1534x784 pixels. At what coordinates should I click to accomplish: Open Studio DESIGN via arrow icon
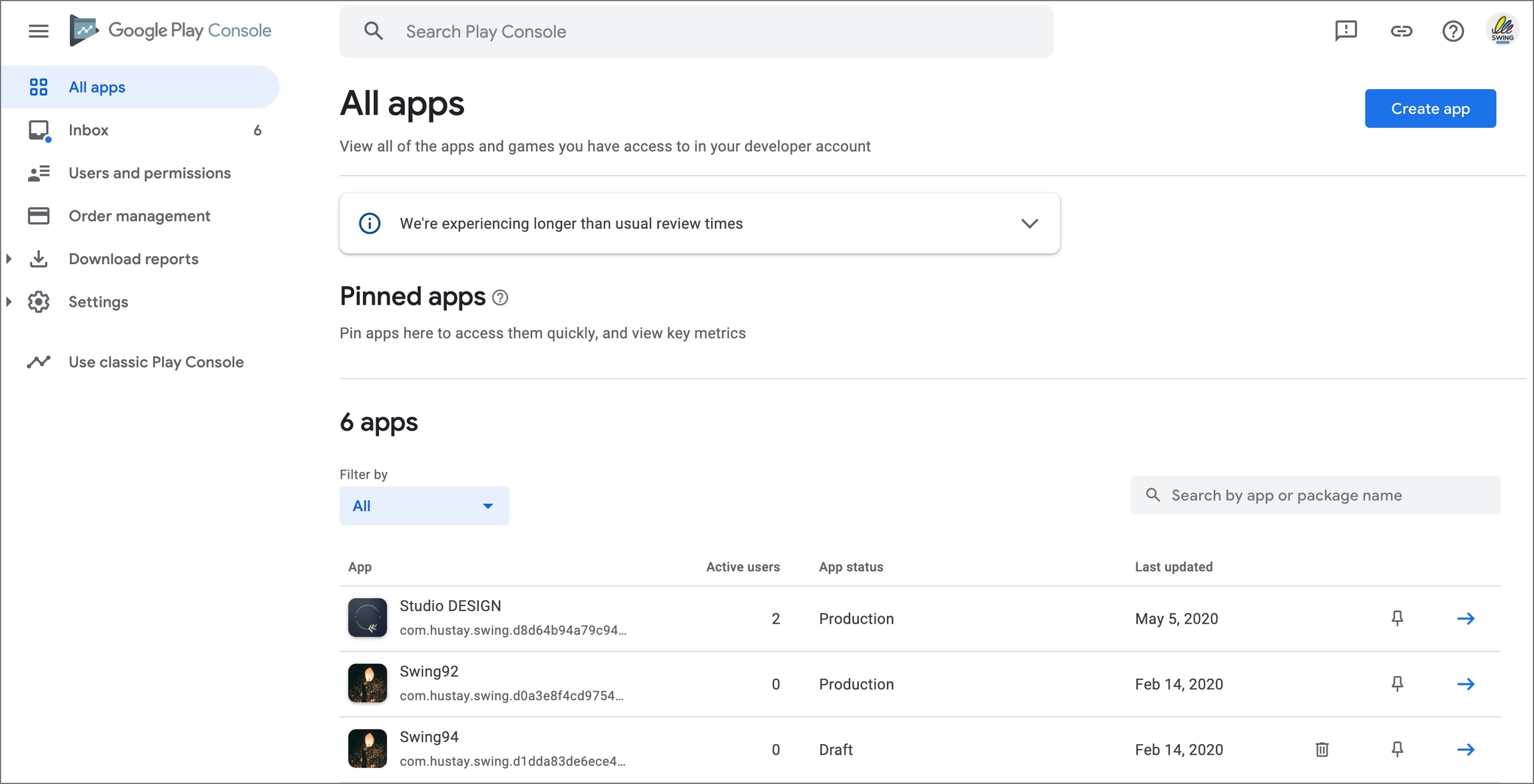(x=1465, y=618)
